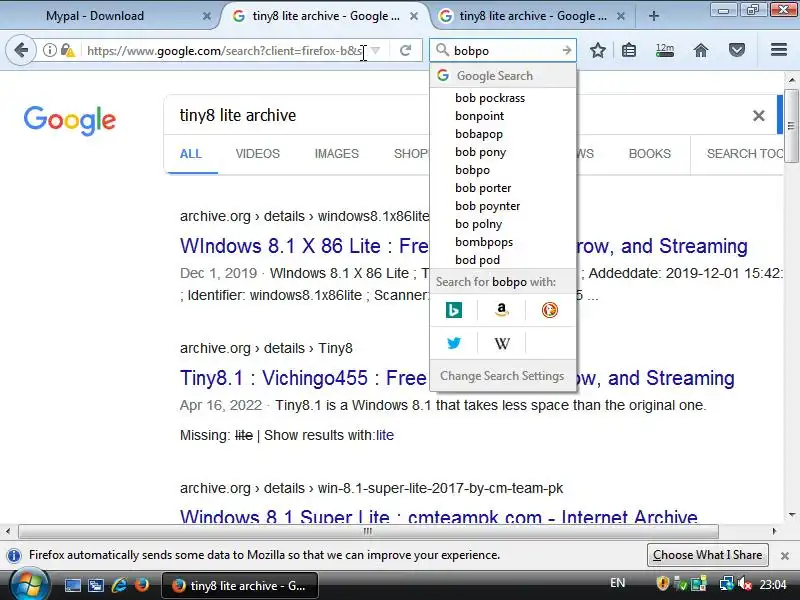Launch Internet Explorer from the taskbar
This screenshot has height=600, width=800.
click(119, 585)
